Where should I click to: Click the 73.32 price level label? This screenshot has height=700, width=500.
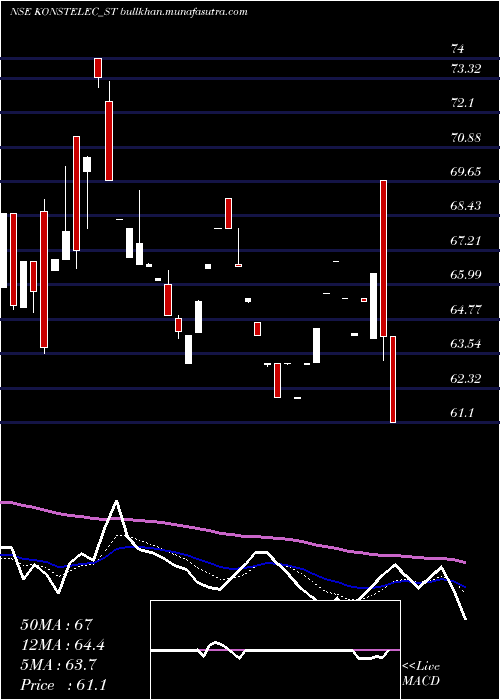pos(466,69)
